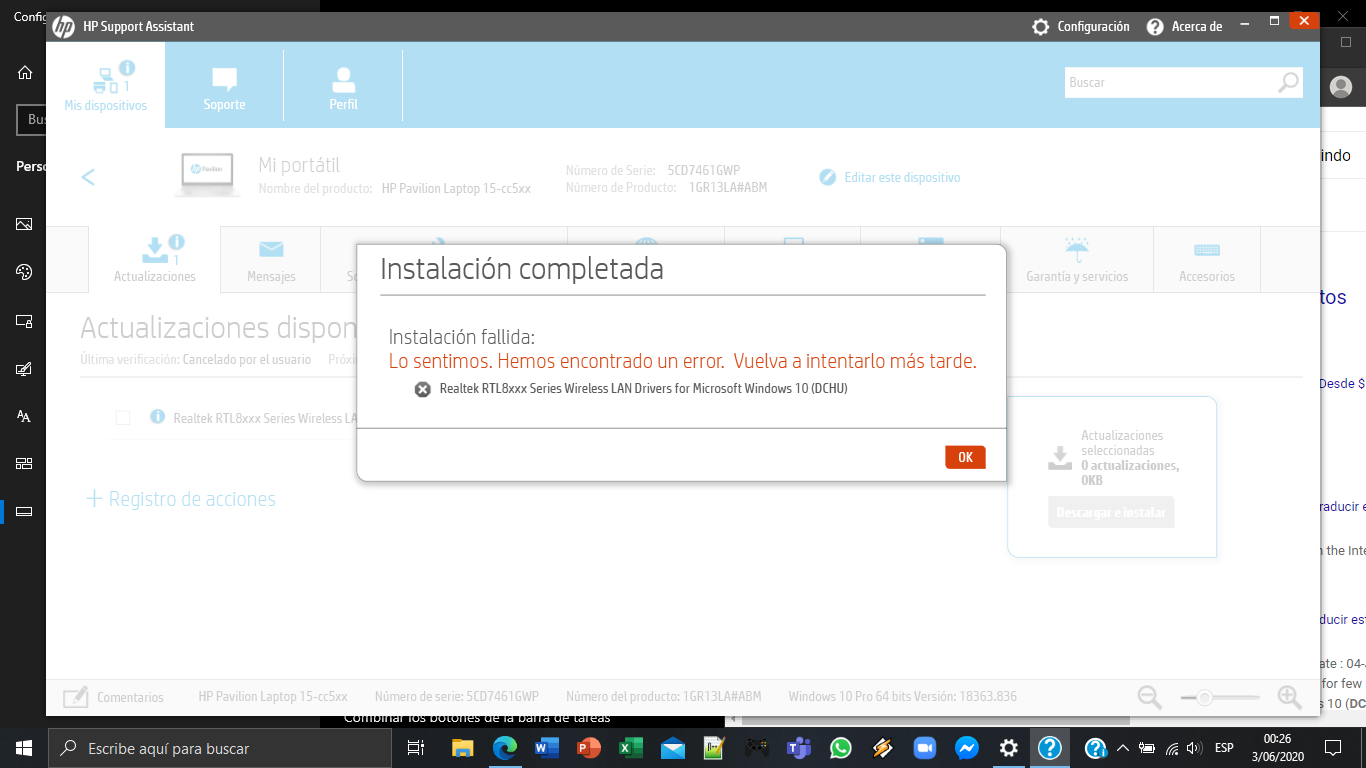The image size is (1366, 768).
Task: Open Comentarios feedback link
Action: [114, 697]
